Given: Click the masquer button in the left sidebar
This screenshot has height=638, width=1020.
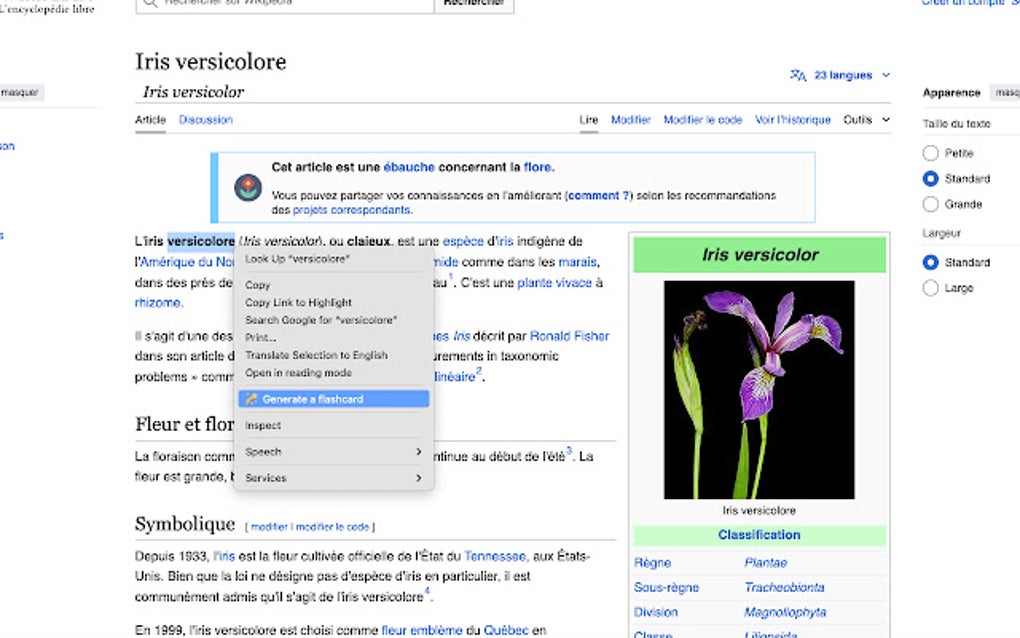Looking at the screenshot, I should pyautogui.click(x=20, y=92).
